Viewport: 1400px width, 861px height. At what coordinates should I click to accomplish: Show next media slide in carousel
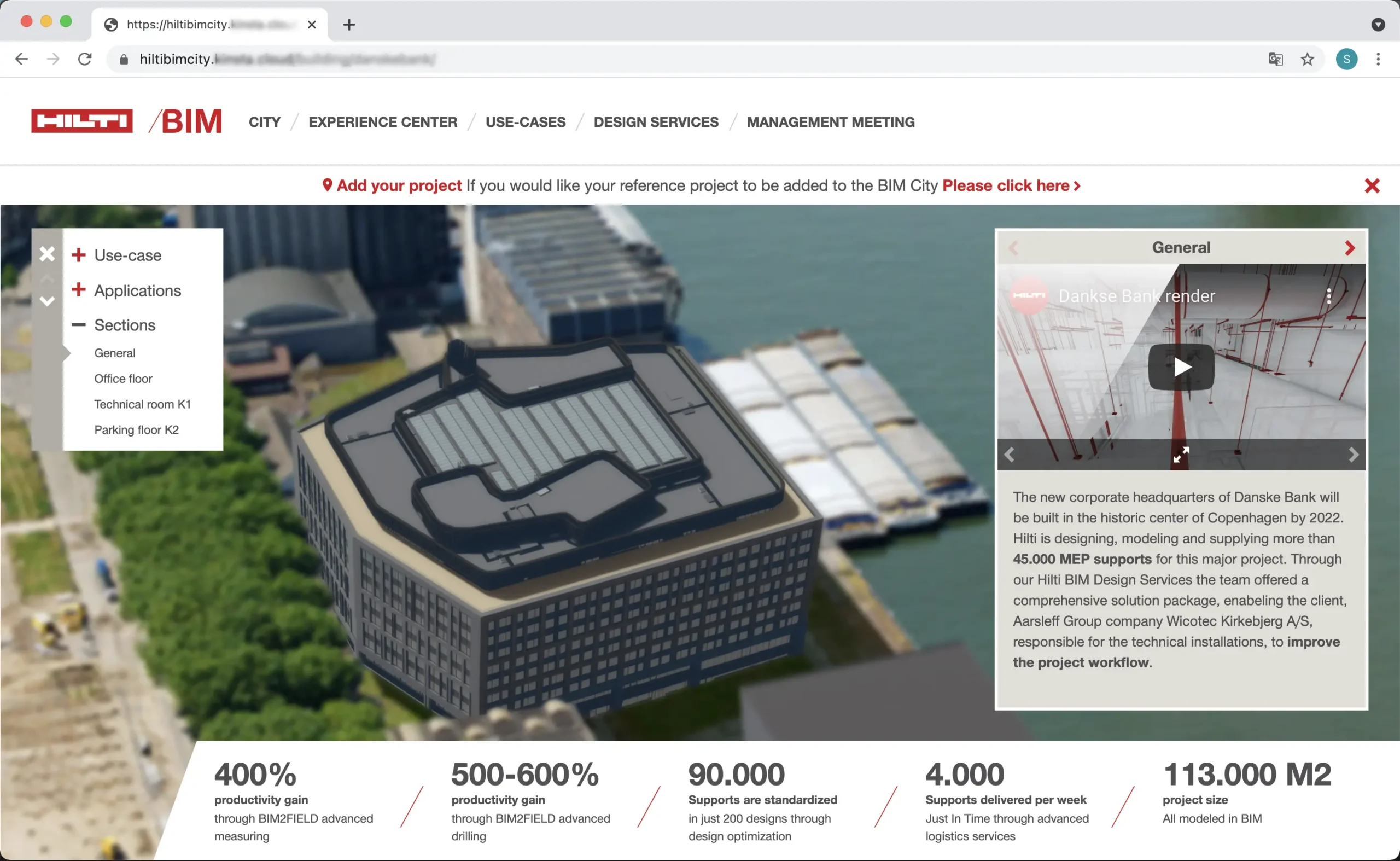click(x=1354, y=455)
